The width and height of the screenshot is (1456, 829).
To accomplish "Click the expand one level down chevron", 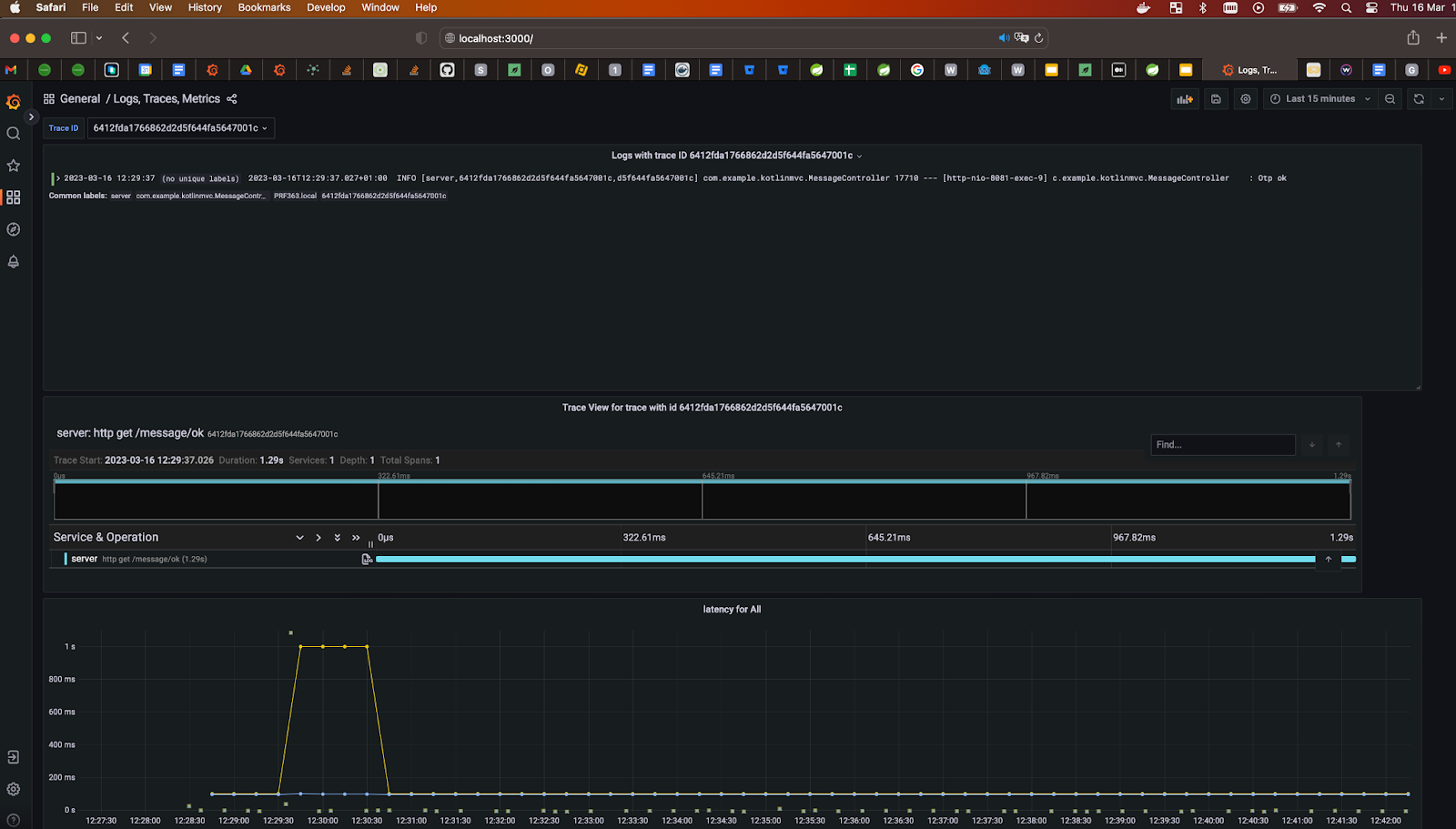I will 299,538.
